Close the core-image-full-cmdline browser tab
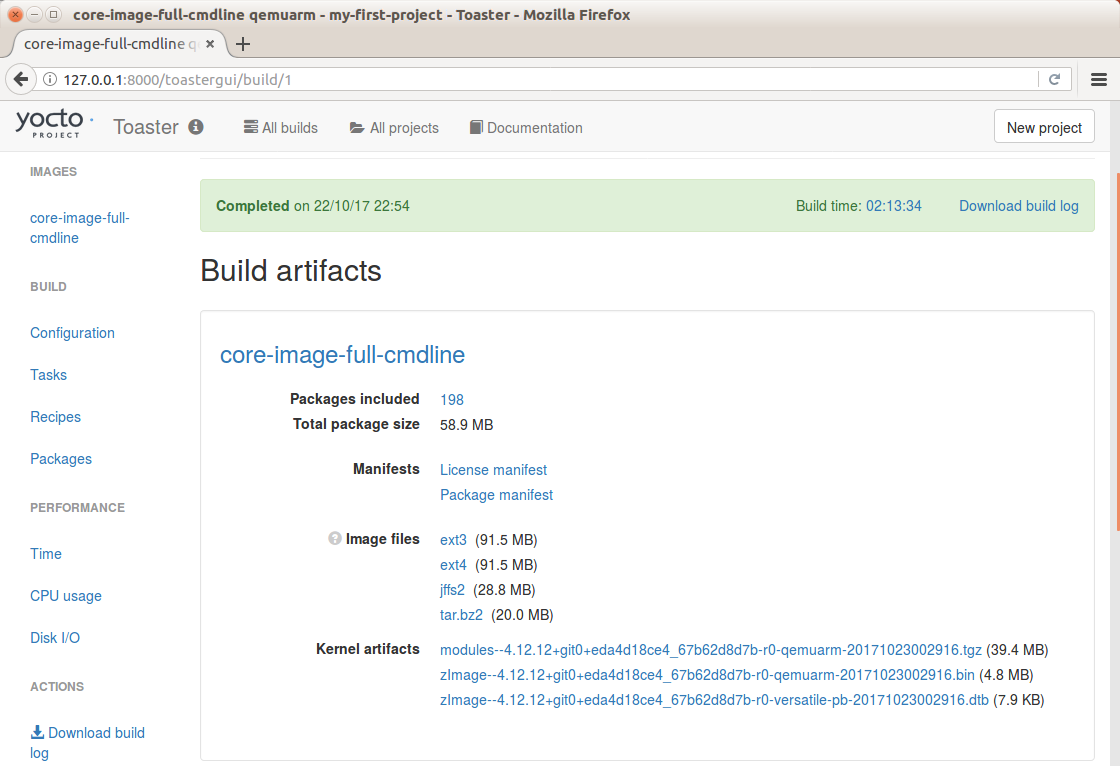This screenshot has height=766, width=1120. pos(210,44)
